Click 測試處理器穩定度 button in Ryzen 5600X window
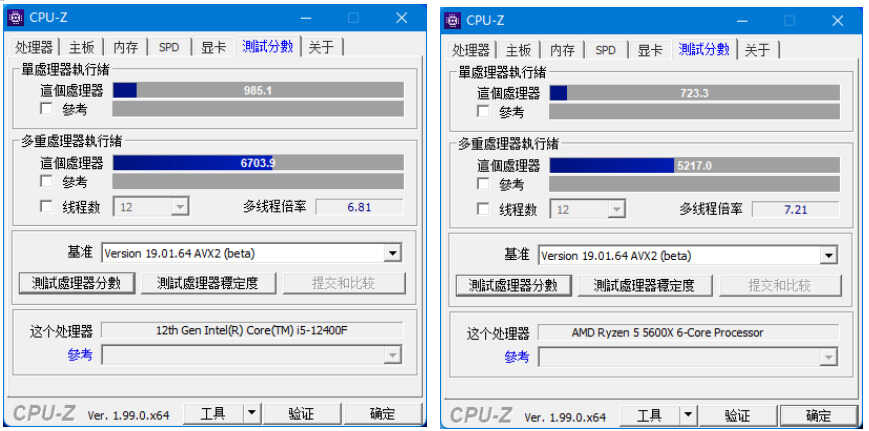Screen dimensions: 869x431 pyautogui.click(x=645, y=285)
